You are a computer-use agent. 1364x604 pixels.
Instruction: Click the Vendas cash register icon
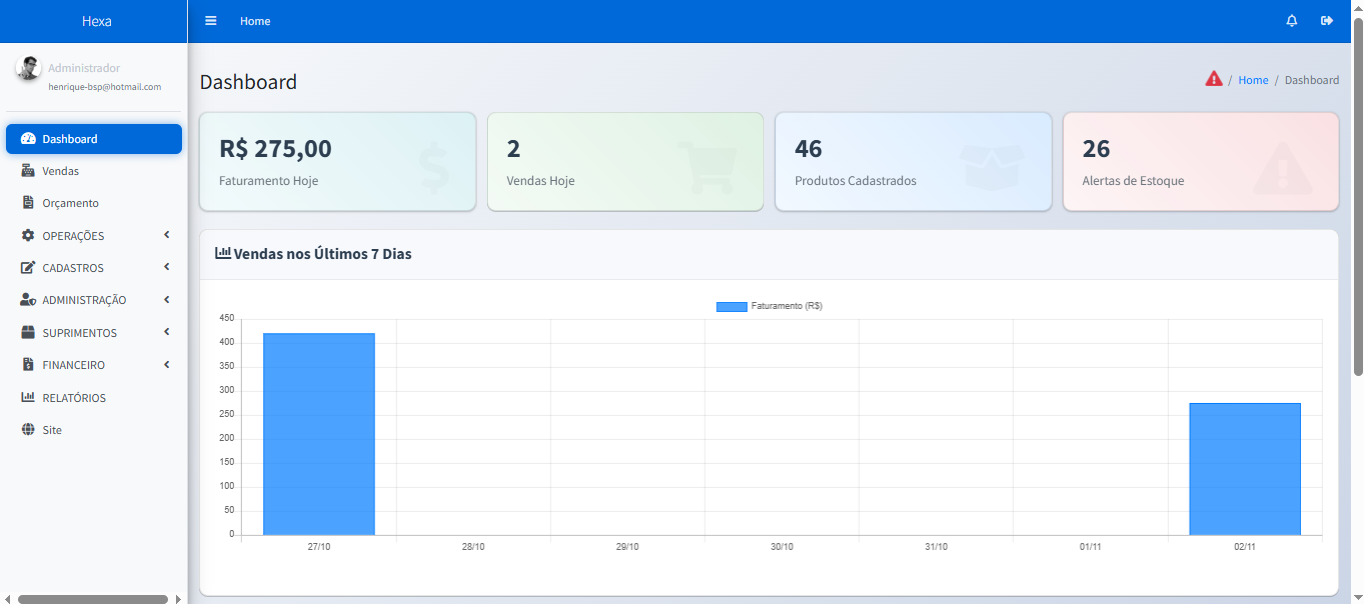coord(28,171)
